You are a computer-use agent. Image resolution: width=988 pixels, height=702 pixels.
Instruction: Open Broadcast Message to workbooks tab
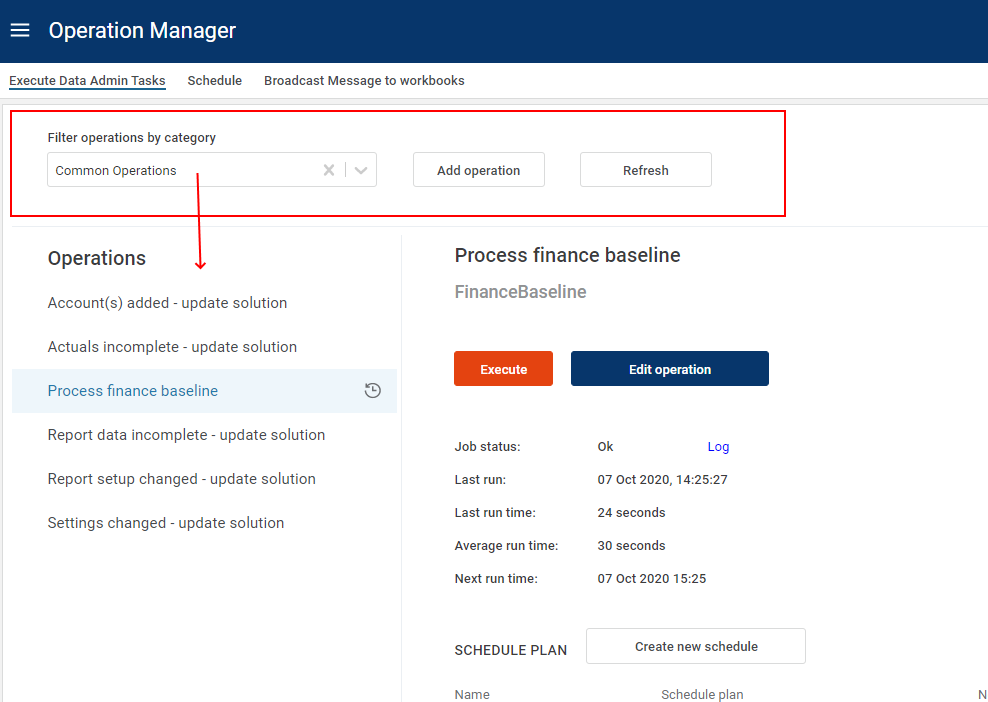click(364, 80)
